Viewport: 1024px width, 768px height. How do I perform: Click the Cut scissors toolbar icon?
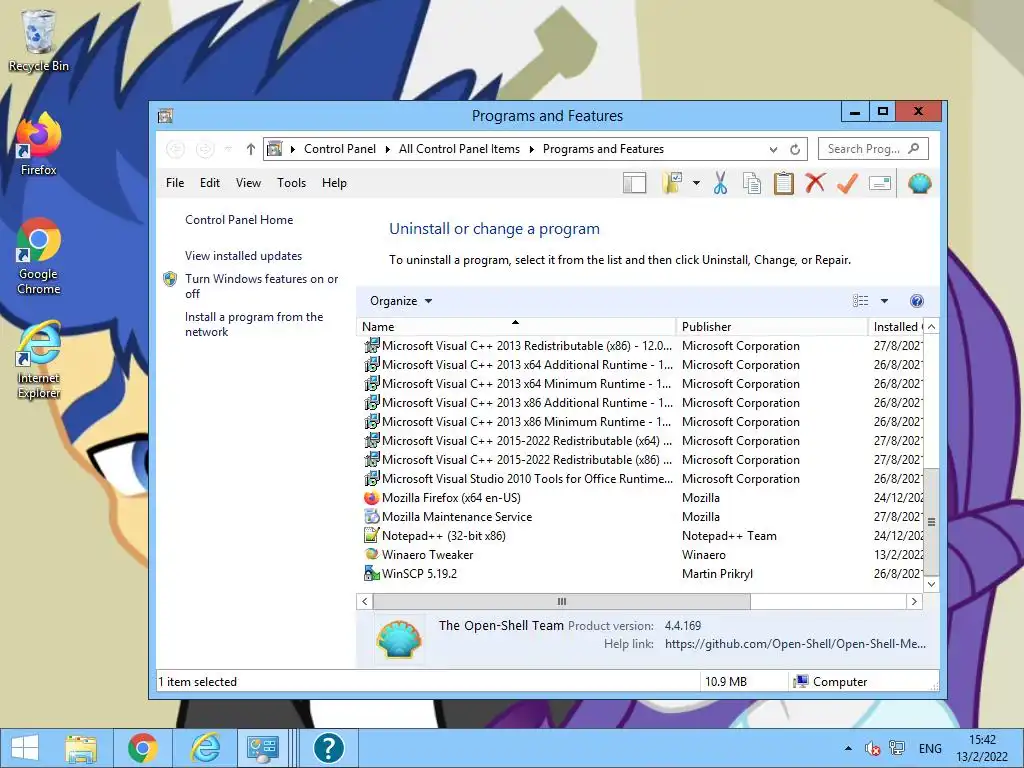[720, 184]
